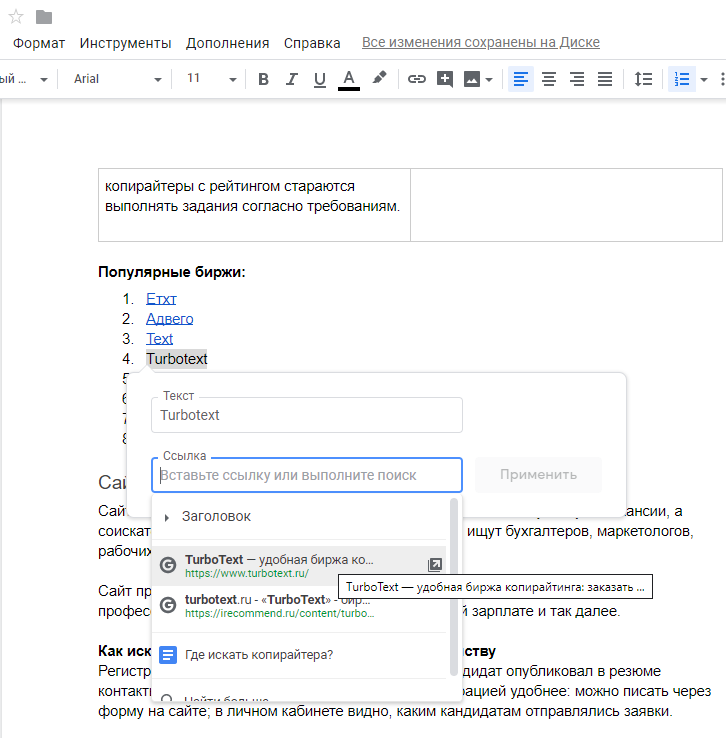
Task: Click the 'Популярные биржи:' heading text
Action: click(x=172, y=272)
